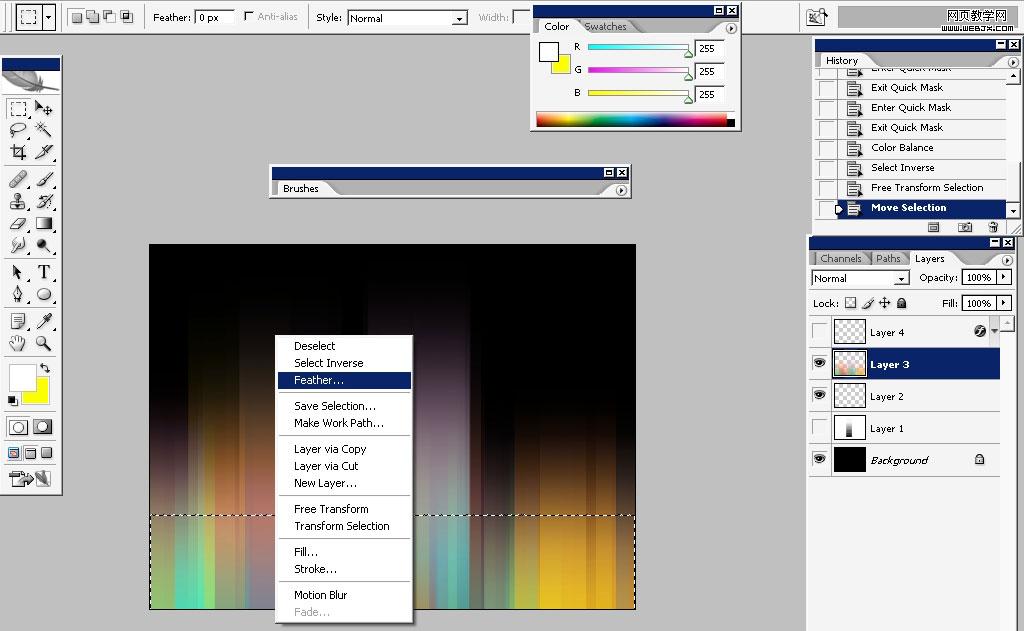The width and height of the screenshot is (1024, 631).
Task: Click the Feather value input field
Action: [214, 17]
